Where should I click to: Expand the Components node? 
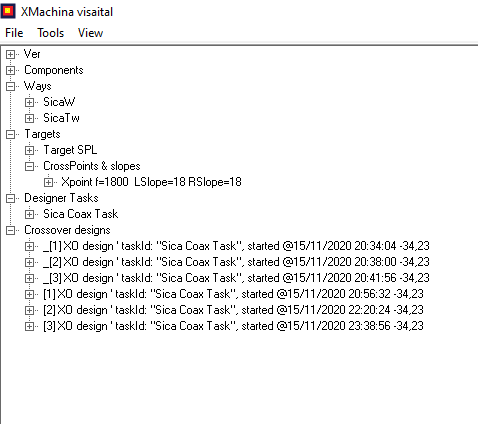[x=11, y=70]
